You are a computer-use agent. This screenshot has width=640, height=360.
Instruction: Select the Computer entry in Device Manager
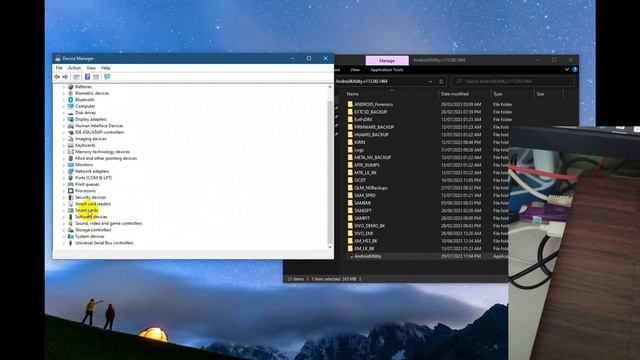coord(85,106)
